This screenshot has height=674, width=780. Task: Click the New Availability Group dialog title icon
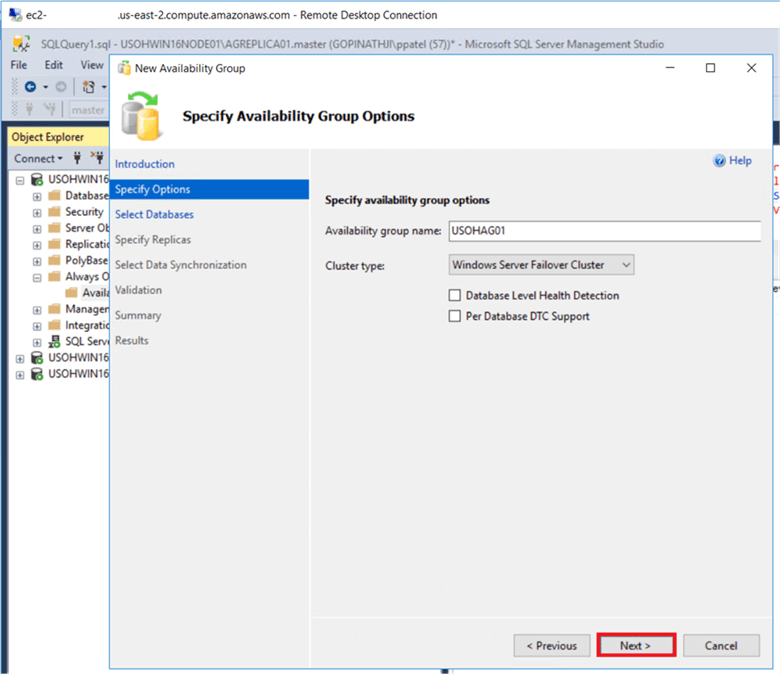pyautogui.click(x=124, y=68)
